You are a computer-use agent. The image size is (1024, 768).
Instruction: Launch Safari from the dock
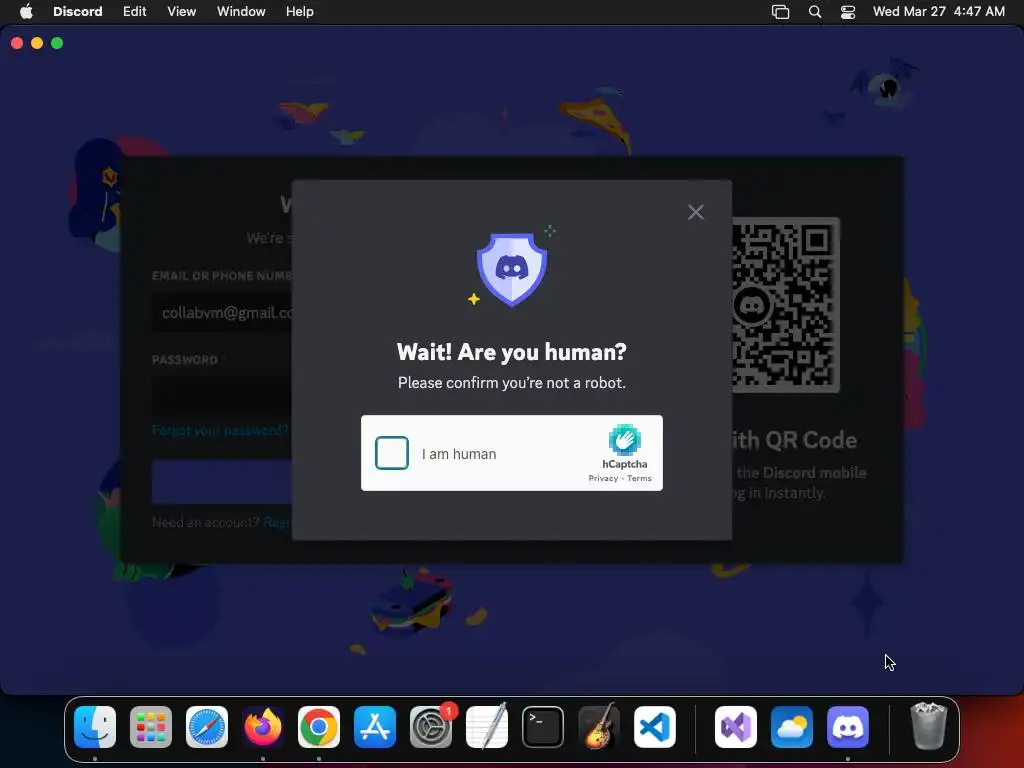[207, 727]
